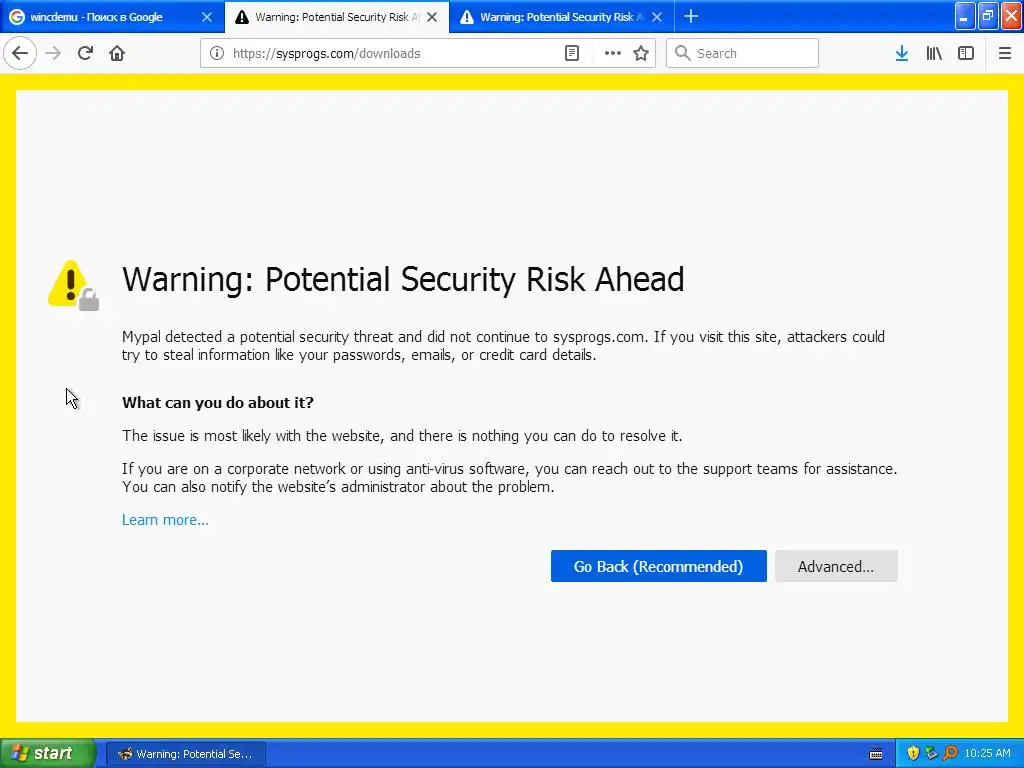Open the hamburger application menu
The height and width of the screenshot is (768, 1024).
pyautogui.click(x=1005, y=54)
